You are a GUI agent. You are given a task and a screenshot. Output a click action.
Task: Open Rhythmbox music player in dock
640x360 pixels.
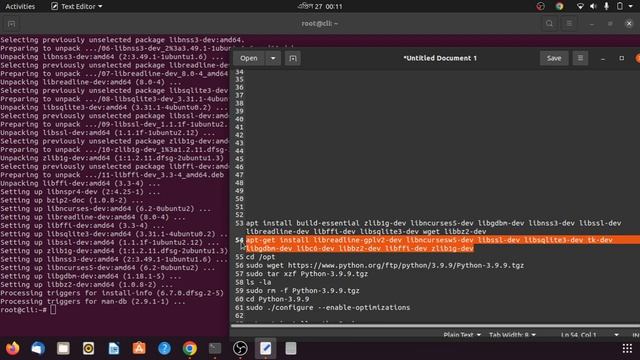pos(89,348)
